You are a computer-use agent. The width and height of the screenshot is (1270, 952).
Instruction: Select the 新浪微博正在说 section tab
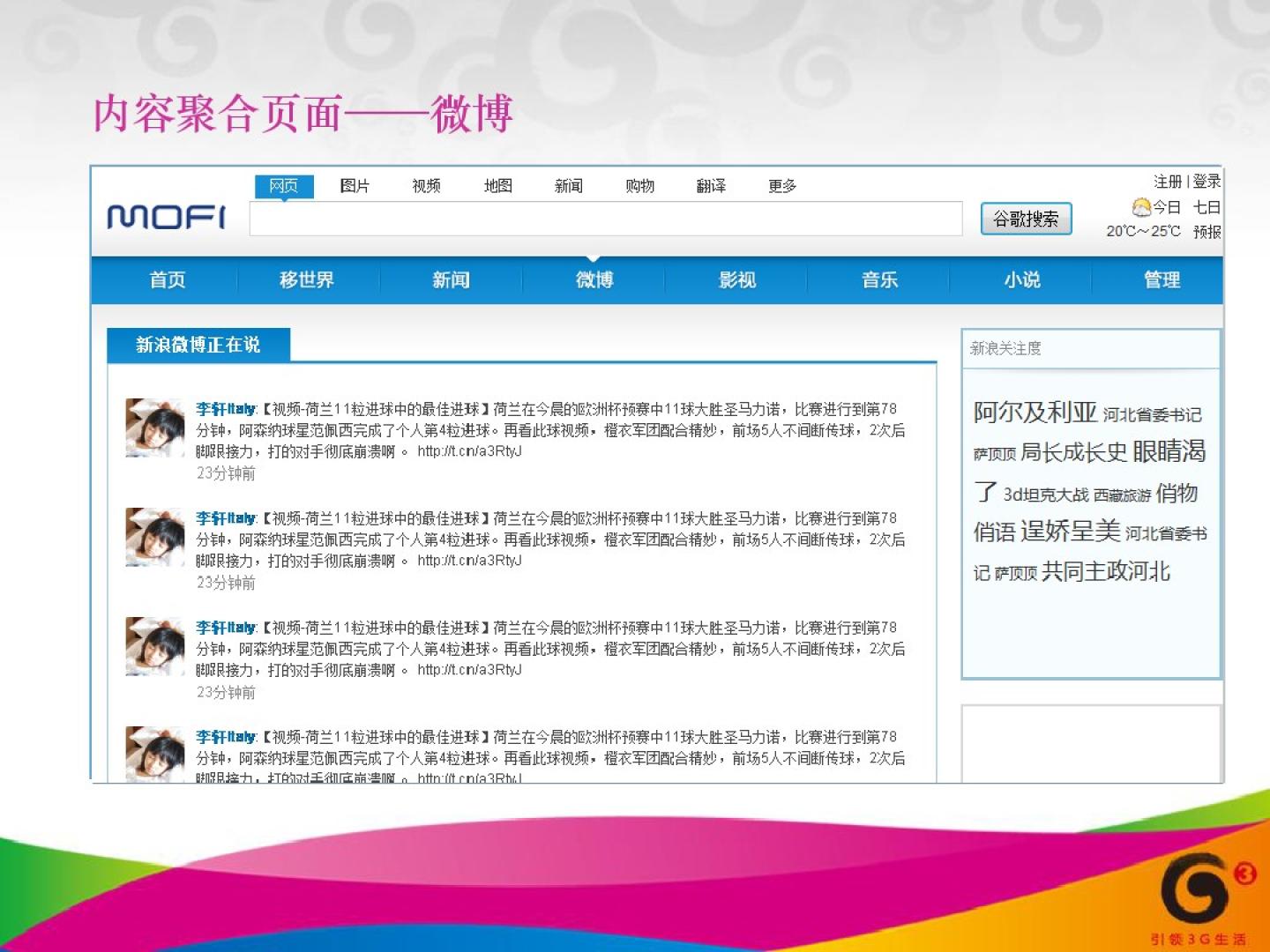(x=198, y=345)
